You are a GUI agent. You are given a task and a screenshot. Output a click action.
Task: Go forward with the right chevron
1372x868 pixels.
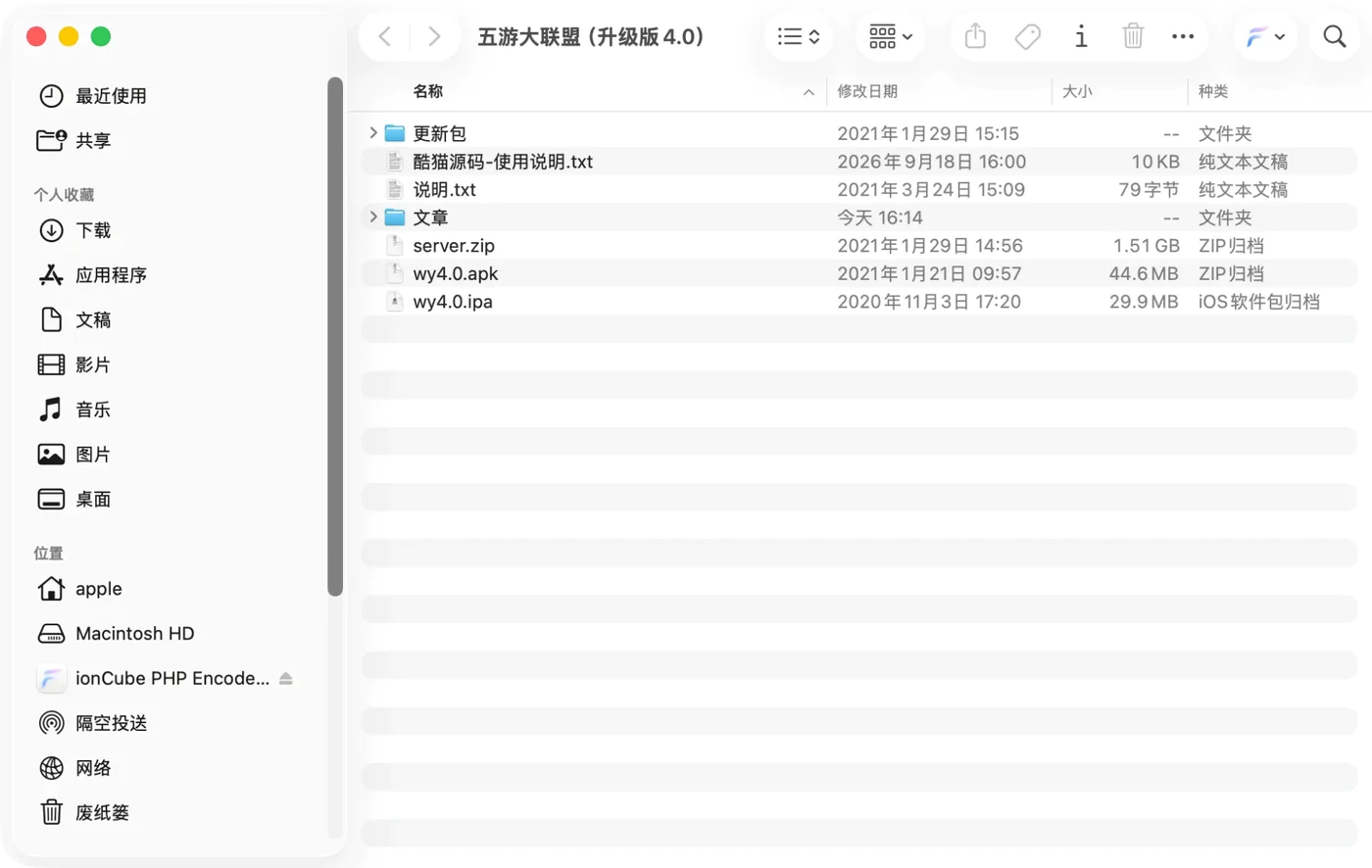[x=434, y=37]
